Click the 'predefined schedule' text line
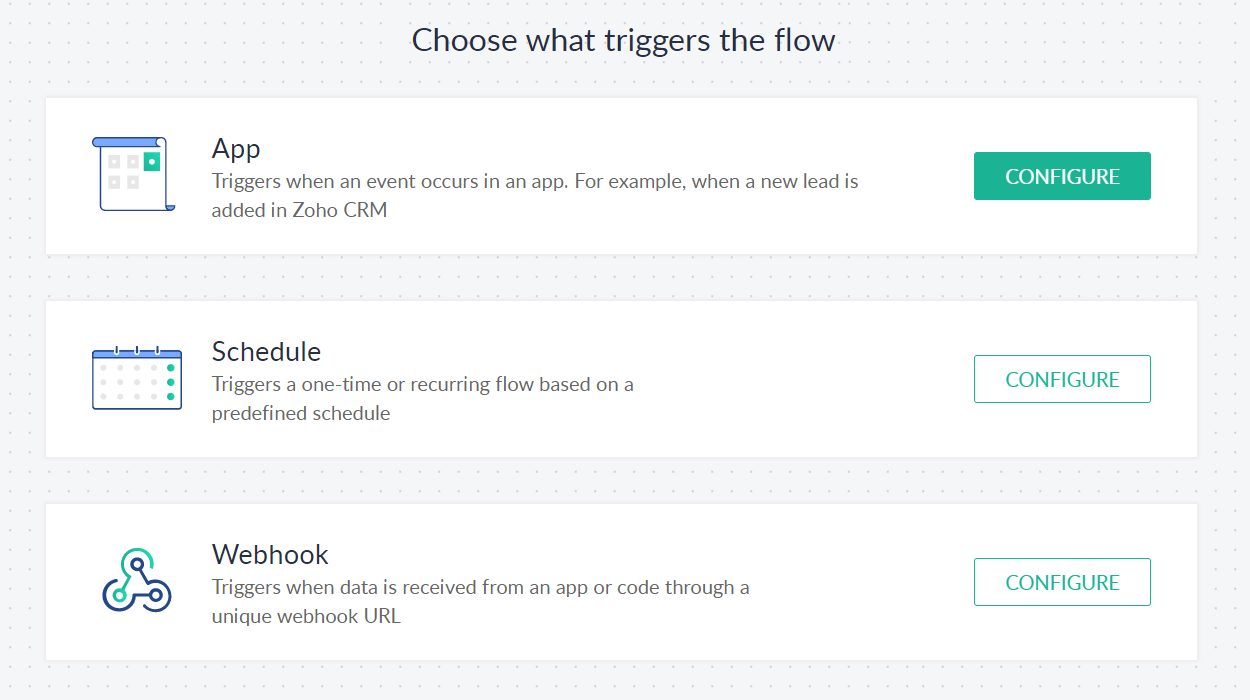 coord(301,413)
